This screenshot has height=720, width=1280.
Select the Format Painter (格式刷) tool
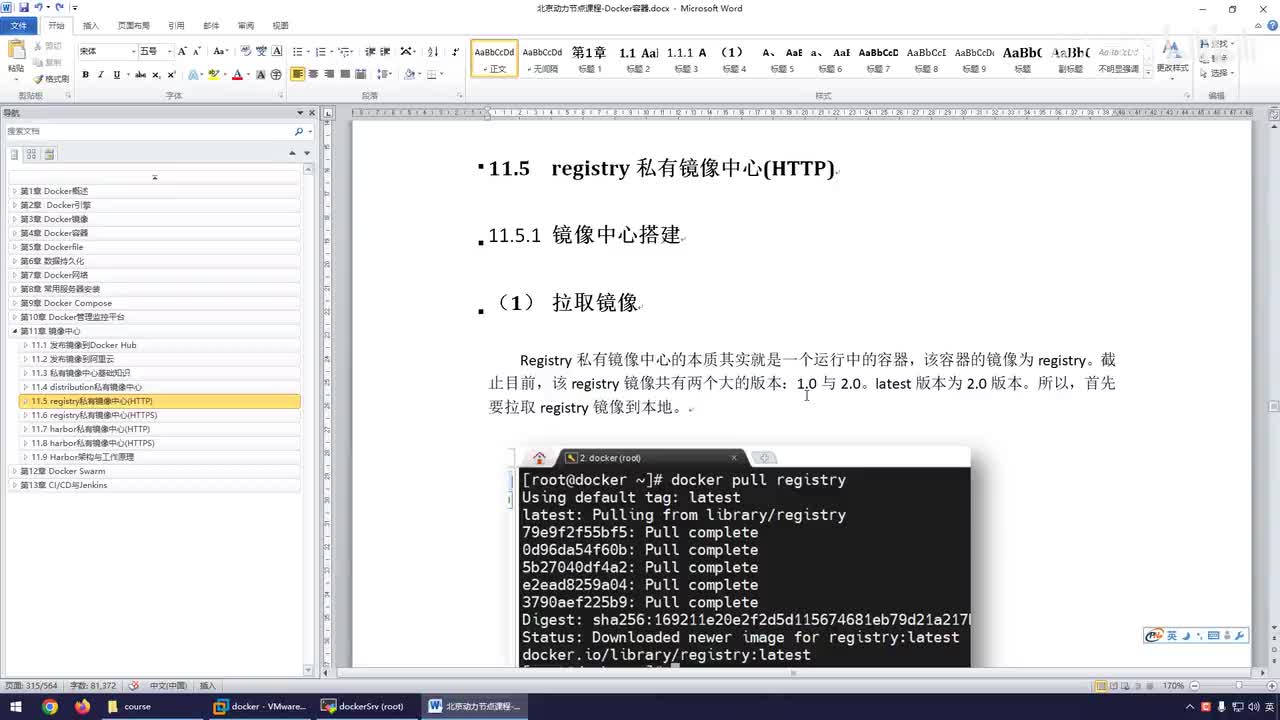tap(51, 79)
